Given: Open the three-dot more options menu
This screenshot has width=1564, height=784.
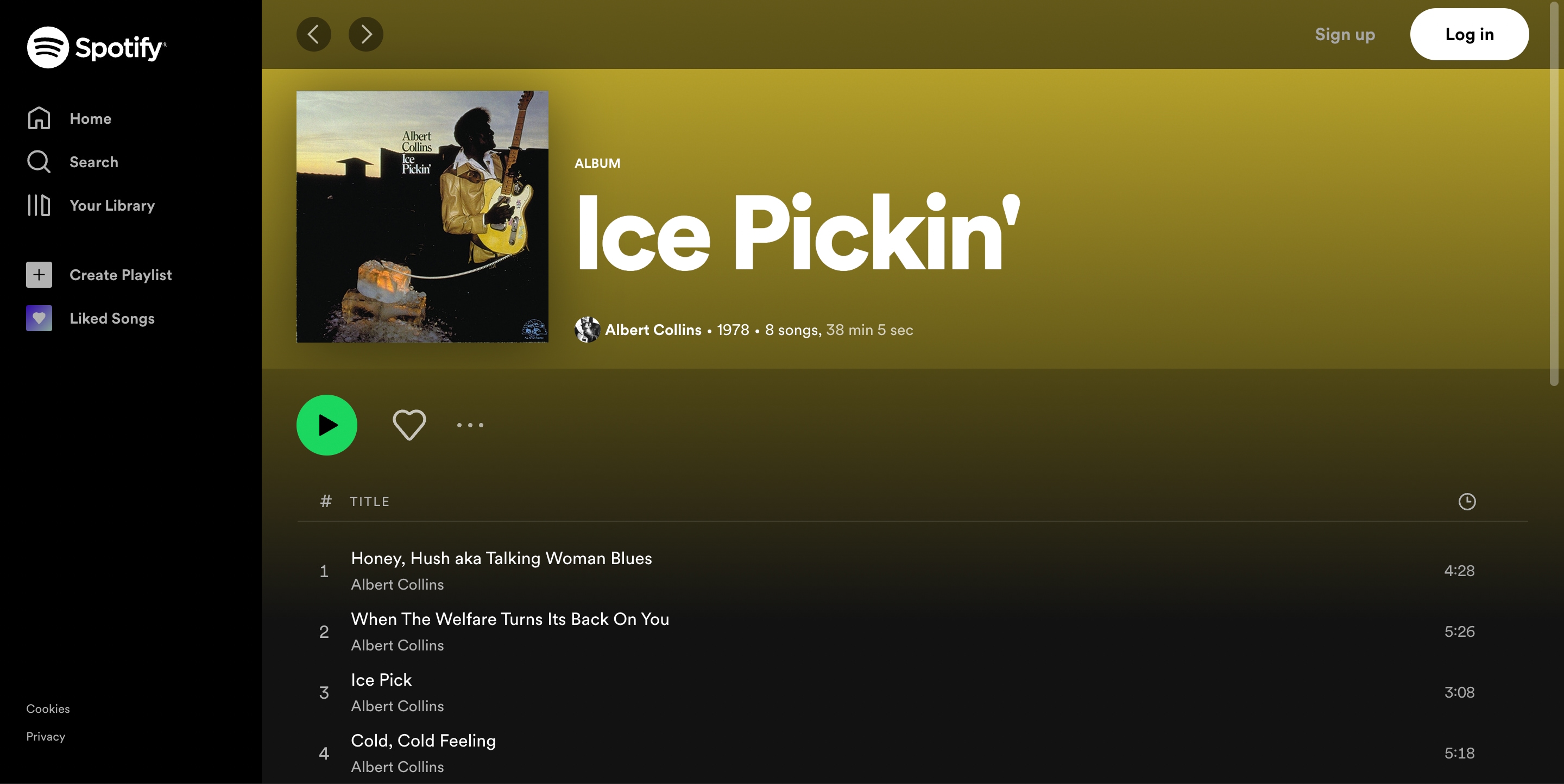Looking at the screenshot, I should click(x=470, y=425).
